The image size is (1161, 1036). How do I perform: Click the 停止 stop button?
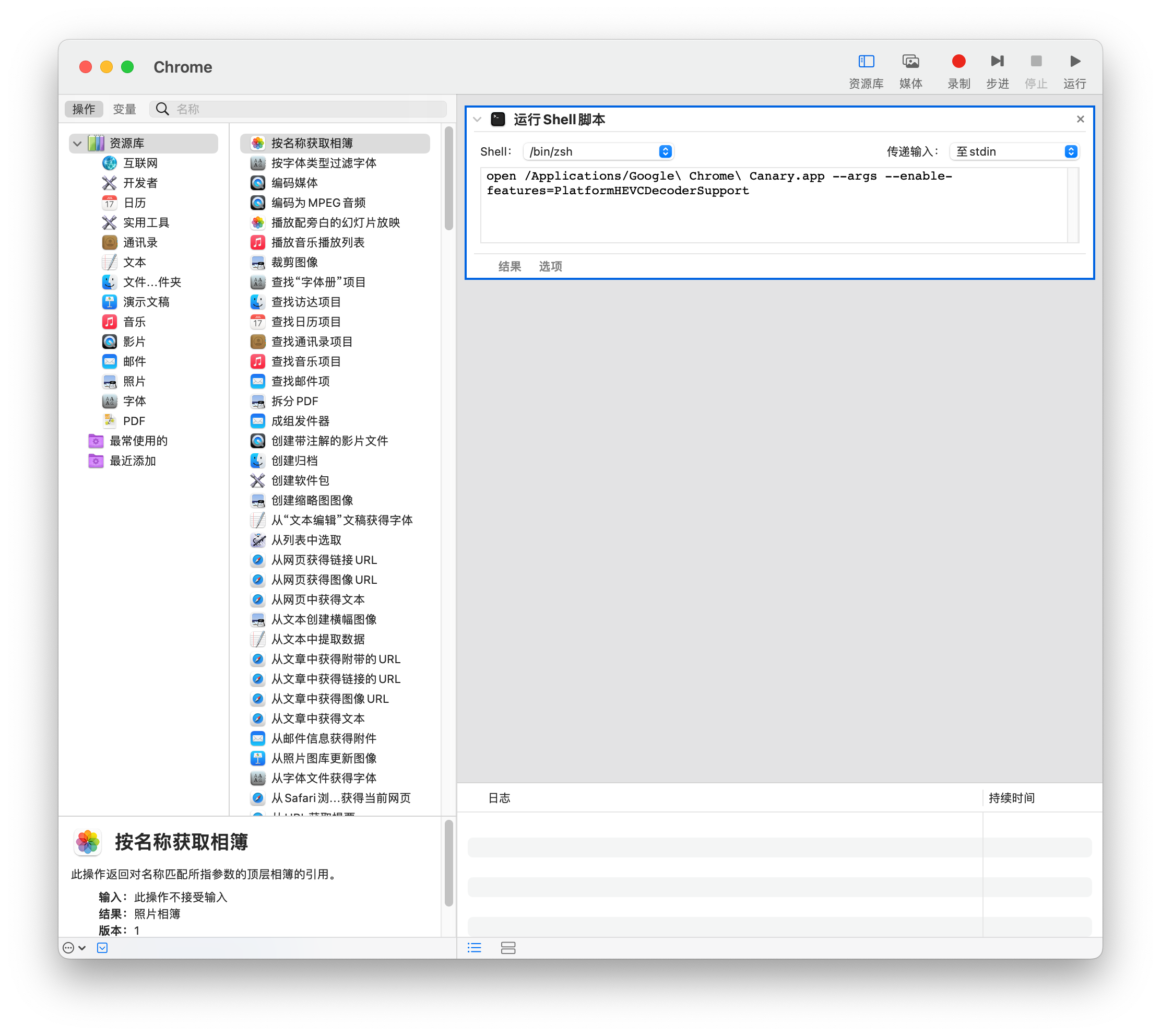[x=1036, y=71]
